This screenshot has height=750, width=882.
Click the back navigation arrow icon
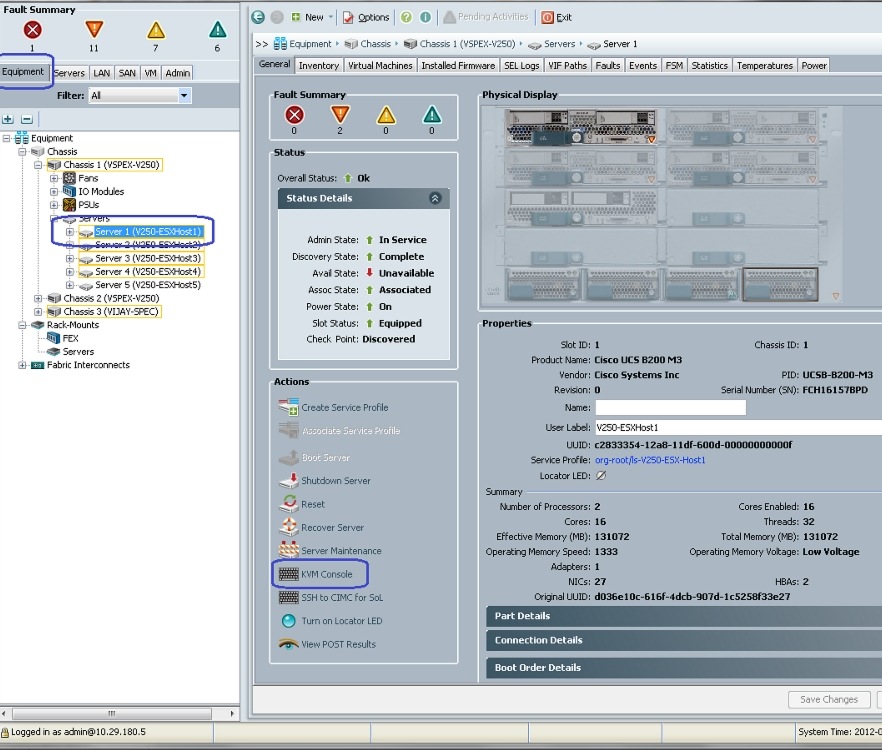click(x=258, y=17)
